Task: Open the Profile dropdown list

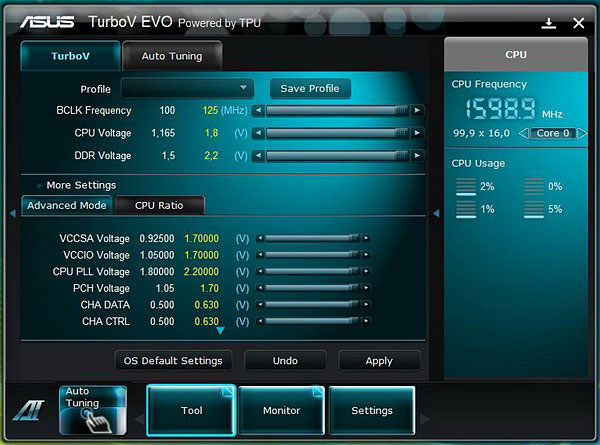Action: 188,88
